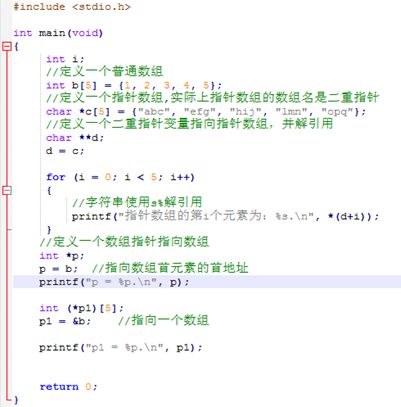Click the 'char **d;' declaration
This screenshot has width=401, height=407.
(x=75, y=138)
